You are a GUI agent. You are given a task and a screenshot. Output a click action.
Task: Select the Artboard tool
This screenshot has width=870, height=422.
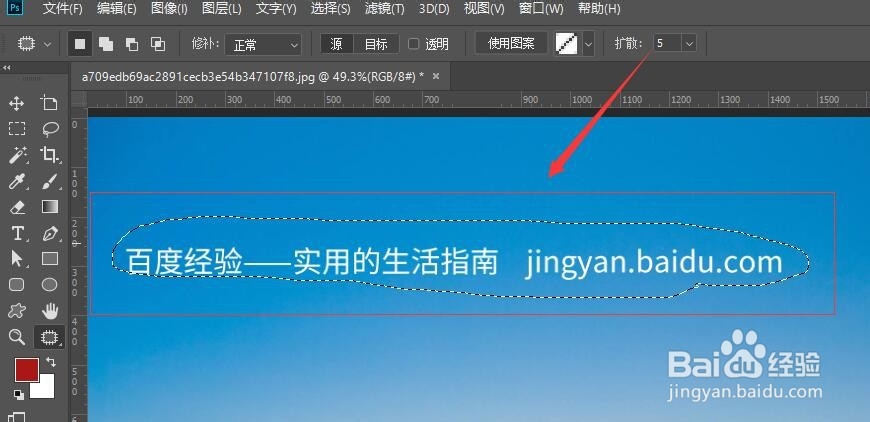[49, 103]
